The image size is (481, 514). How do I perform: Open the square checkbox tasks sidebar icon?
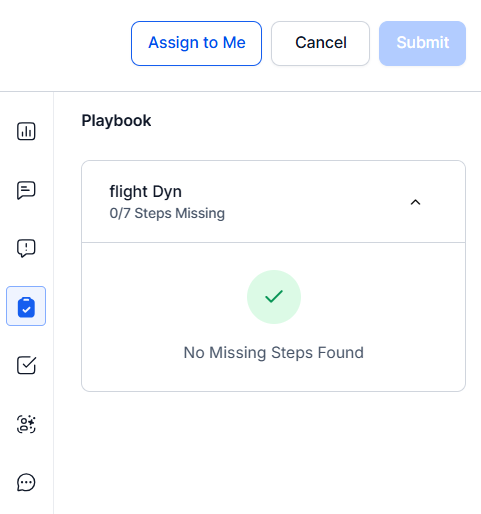point(26,365)
